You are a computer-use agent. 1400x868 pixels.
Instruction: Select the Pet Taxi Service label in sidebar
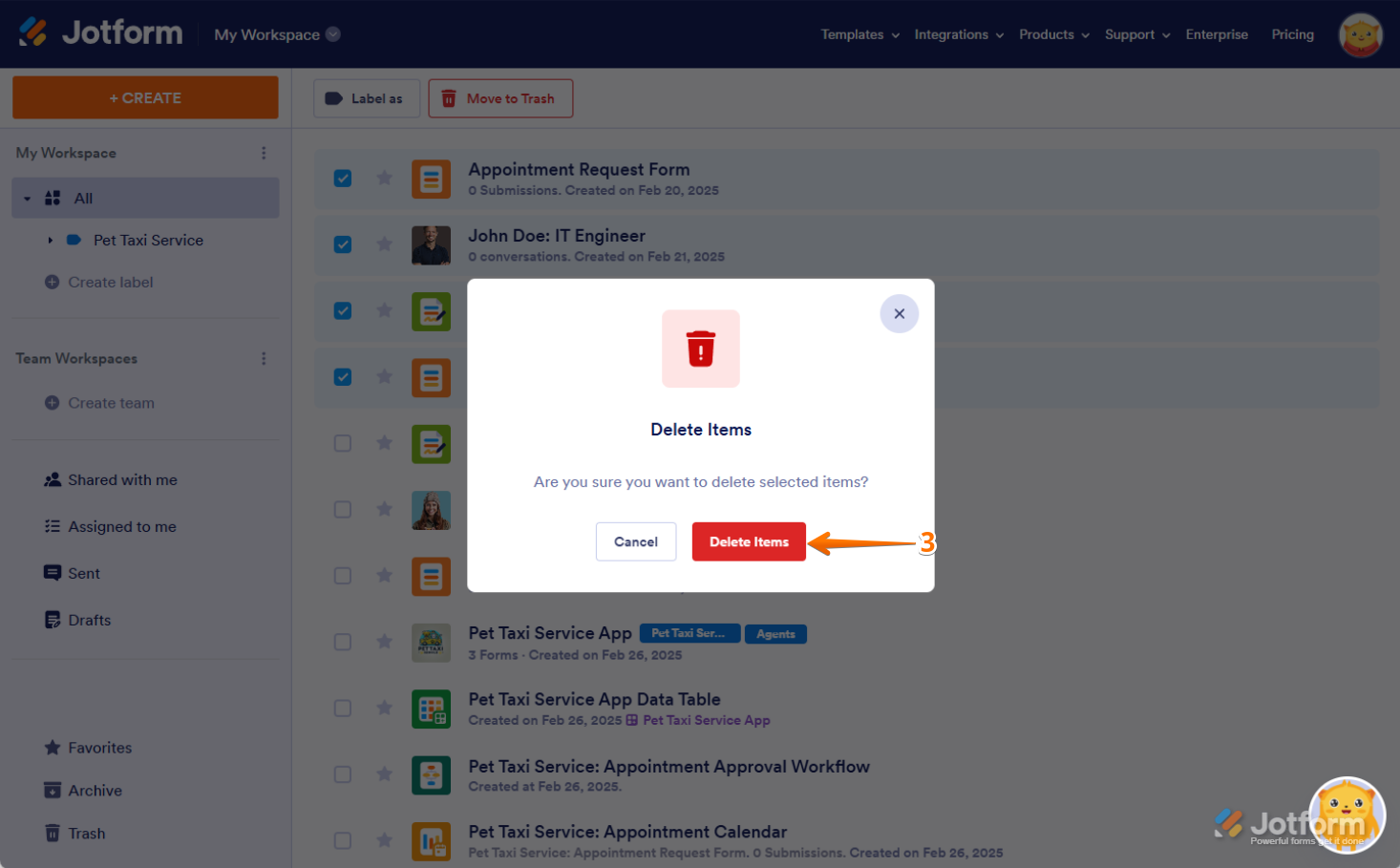148,241
